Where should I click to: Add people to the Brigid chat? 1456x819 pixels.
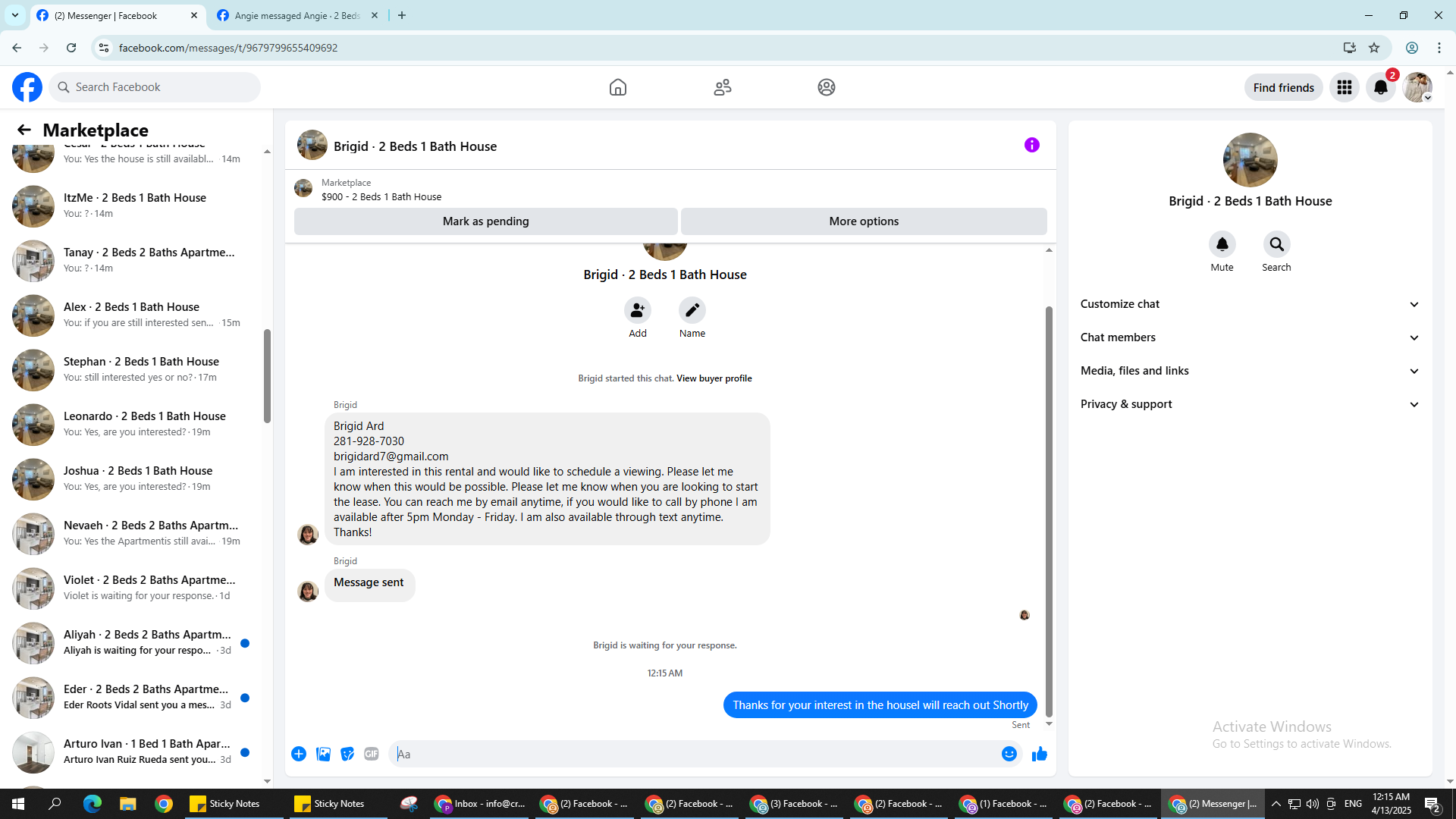pyautogui.click(x=638, y=310)
